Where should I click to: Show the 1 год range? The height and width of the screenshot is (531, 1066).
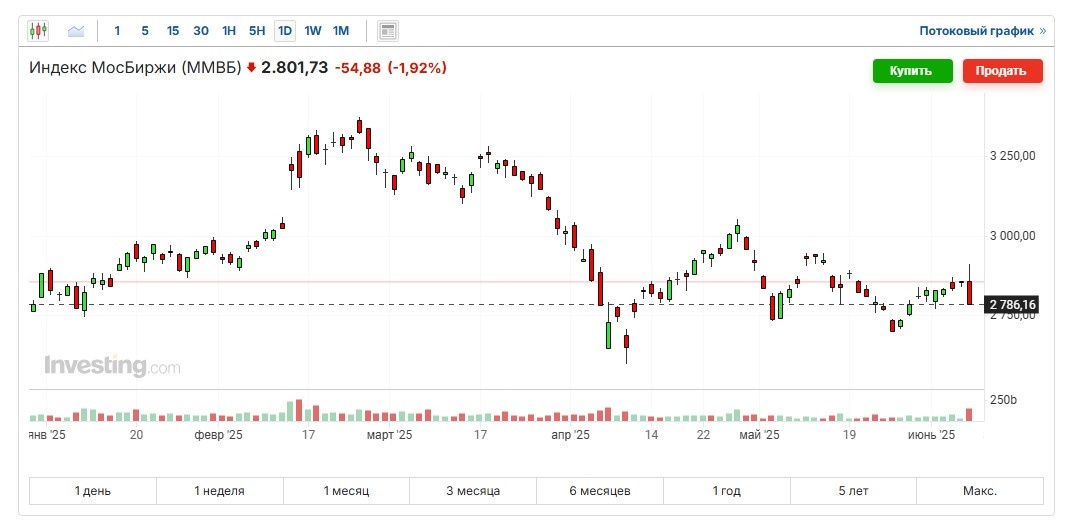727,491
